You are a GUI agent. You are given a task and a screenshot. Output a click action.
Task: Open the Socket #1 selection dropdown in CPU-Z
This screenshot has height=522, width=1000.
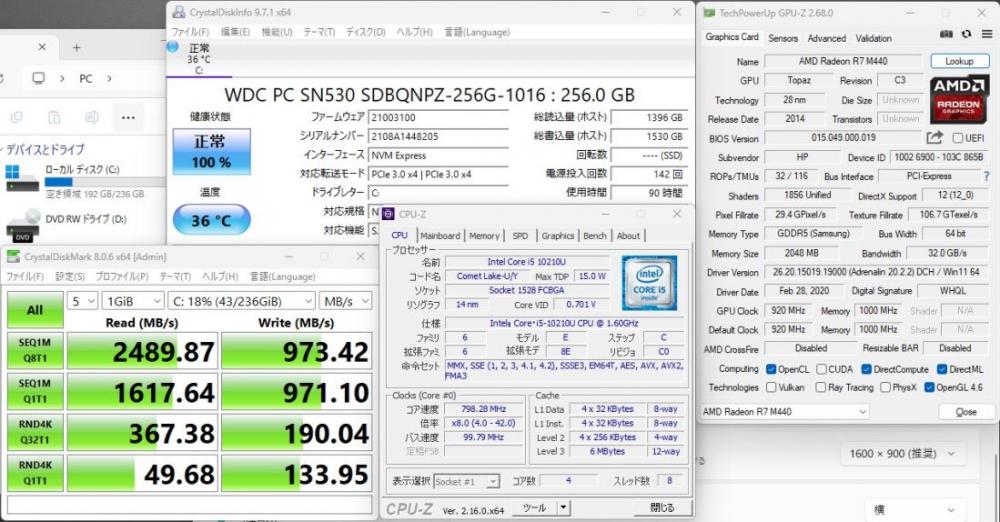(466, 482)
